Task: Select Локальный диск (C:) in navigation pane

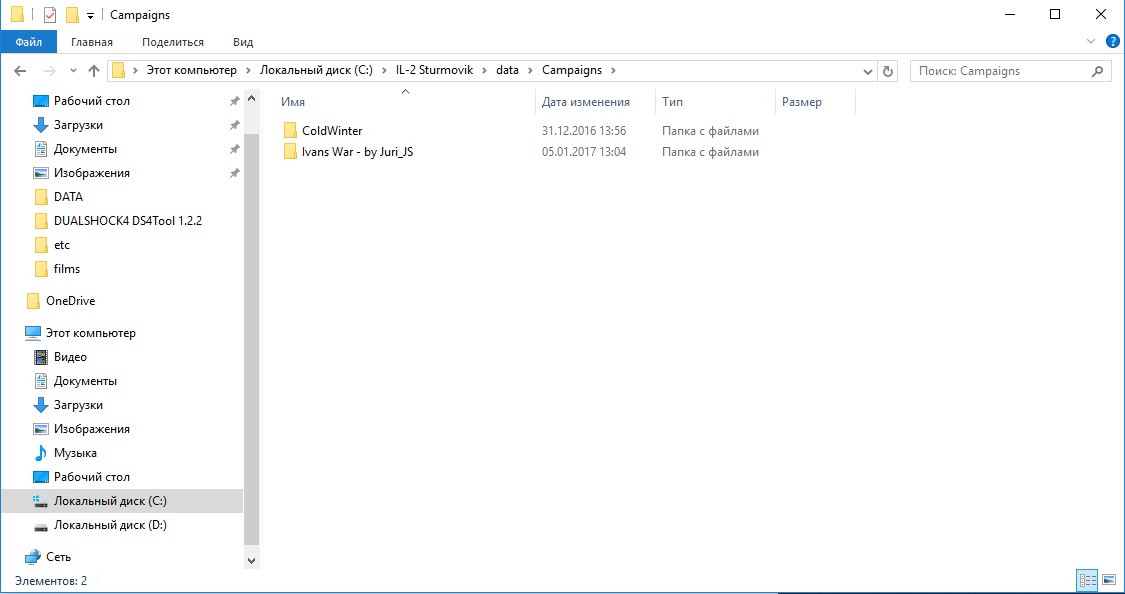Action: pos(121,501)
